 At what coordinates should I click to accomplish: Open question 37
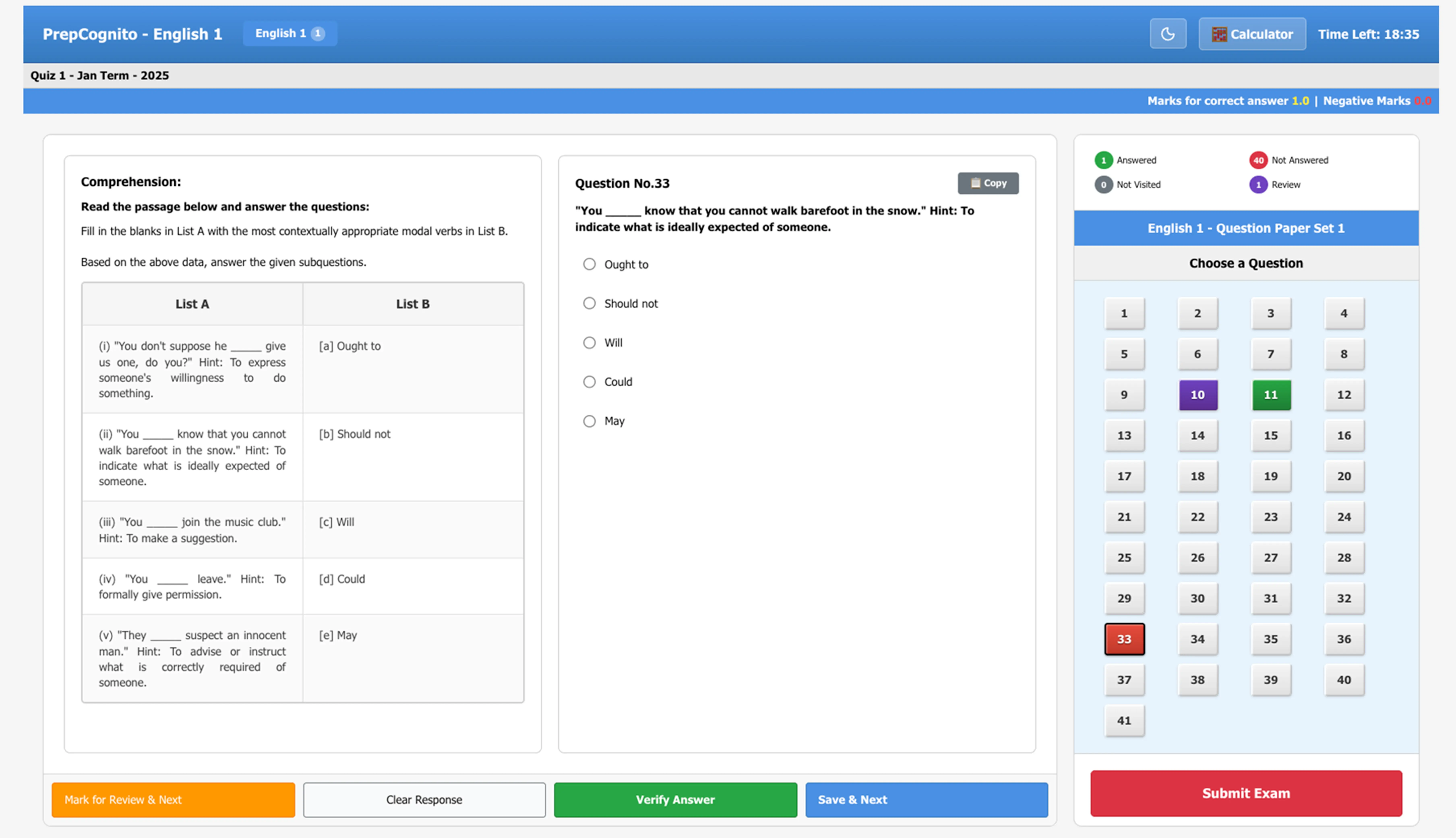[1124, 680]
